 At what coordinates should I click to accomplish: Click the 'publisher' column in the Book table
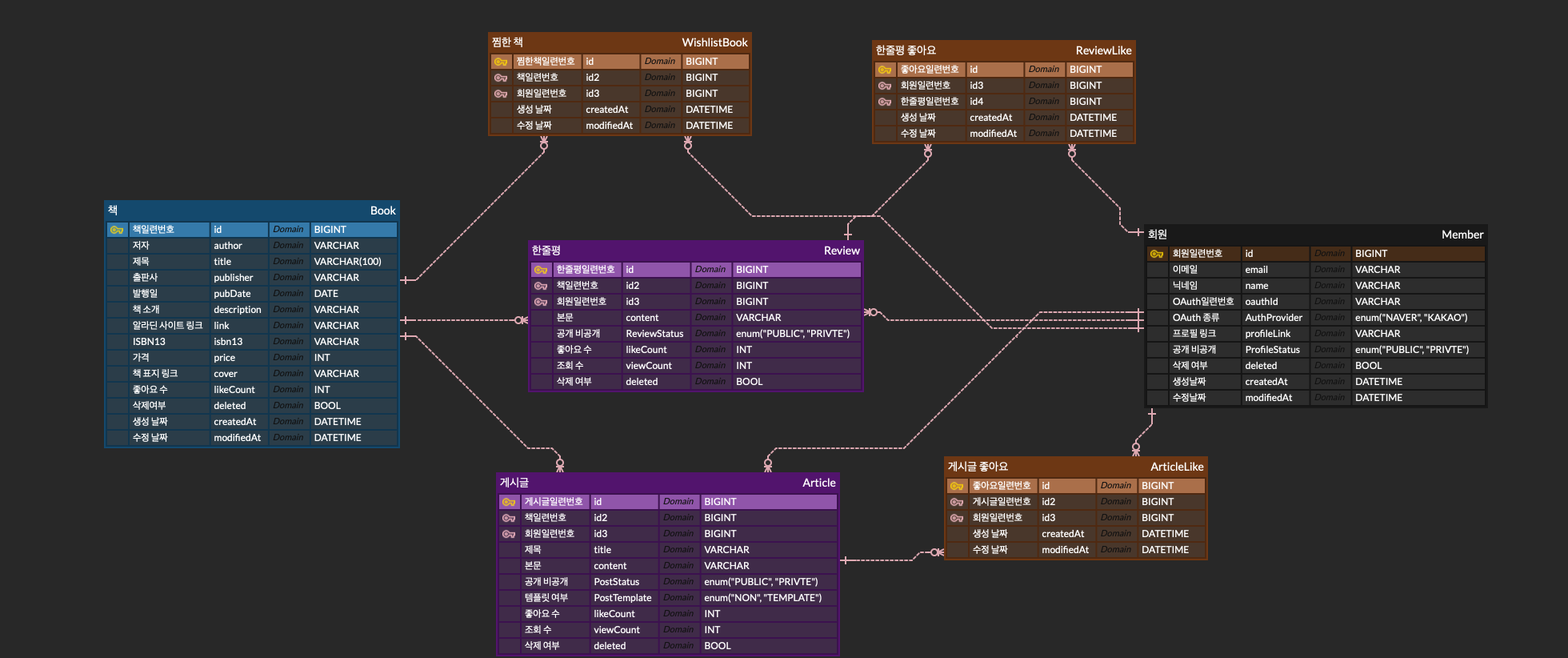point(239,278)
